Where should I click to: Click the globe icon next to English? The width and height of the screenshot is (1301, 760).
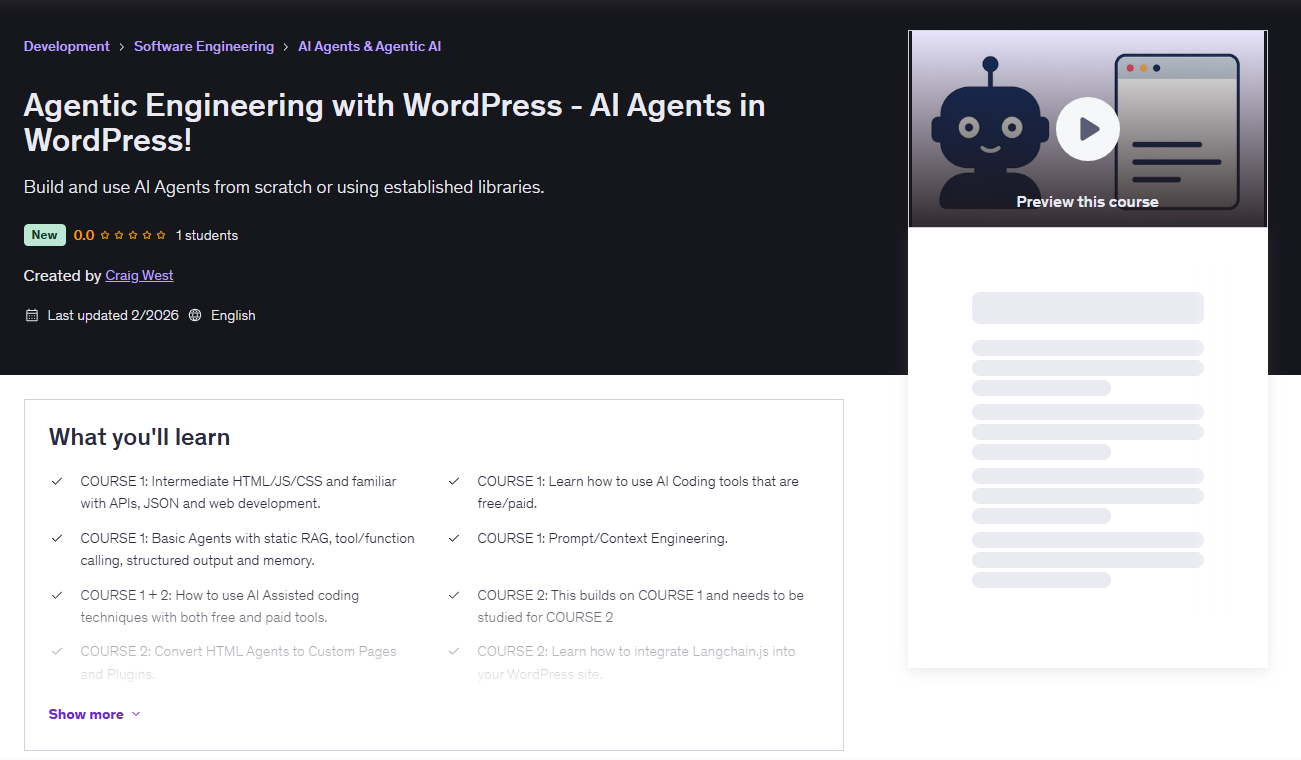195,314
